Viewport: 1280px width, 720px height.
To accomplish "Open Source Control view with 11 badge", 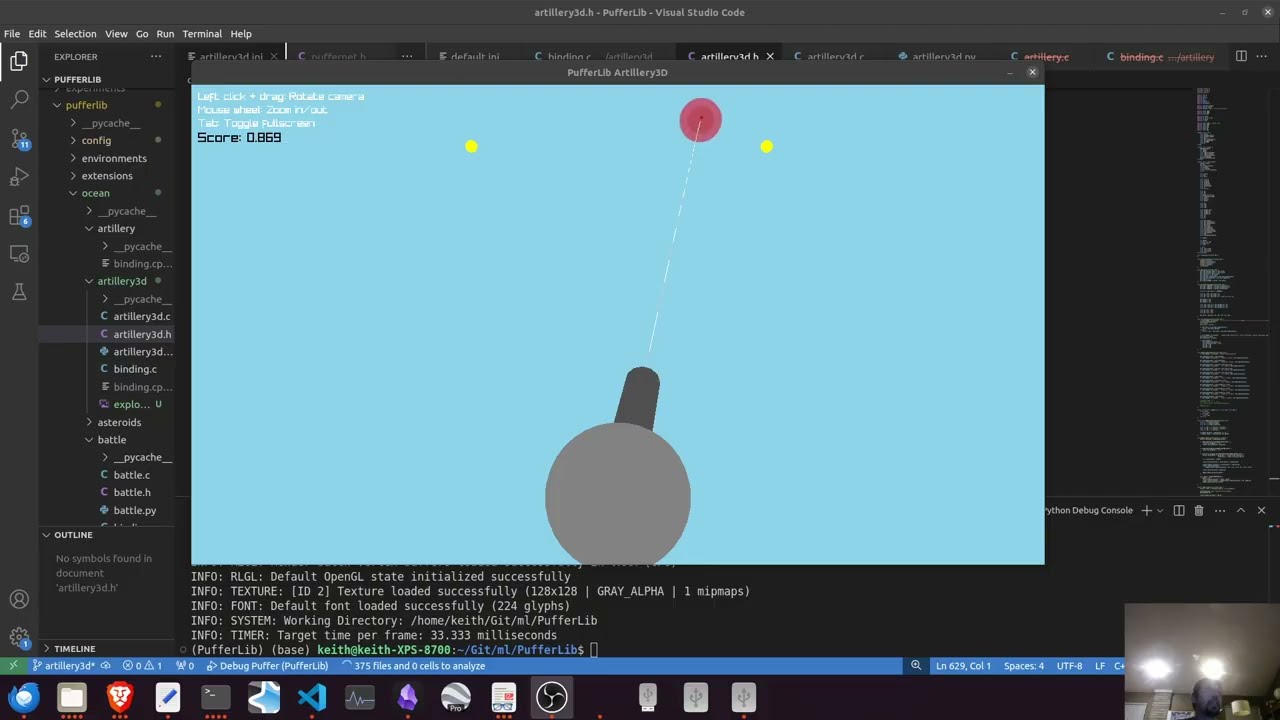I will [x=19, y=139].
